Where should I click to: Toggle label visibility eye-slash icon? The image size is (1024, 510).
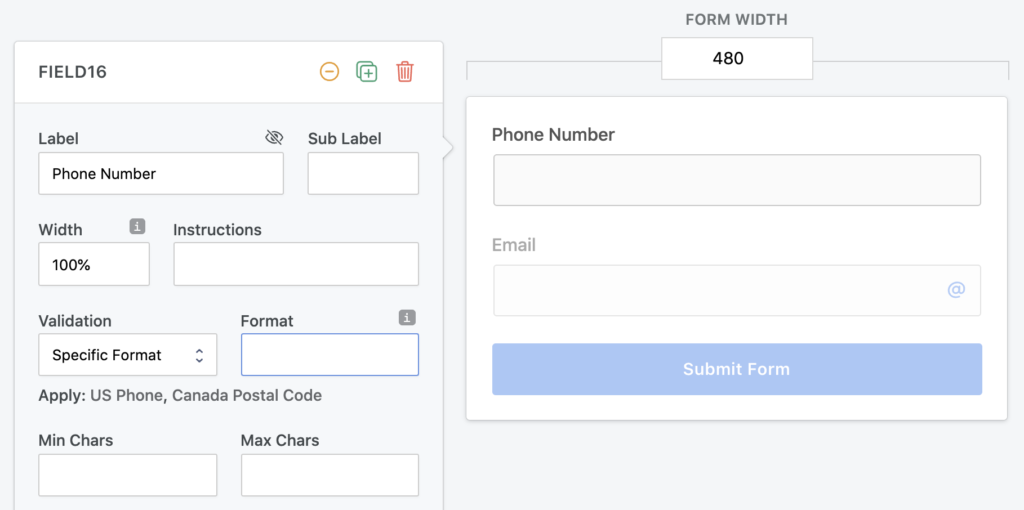[274, 137]
